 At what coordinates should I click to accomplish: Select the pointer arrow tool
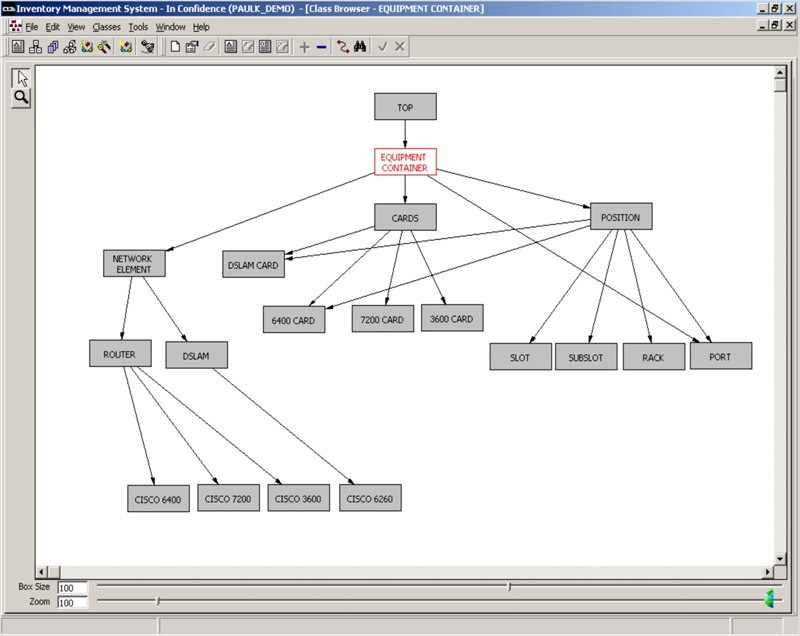[x=21, y=78]
